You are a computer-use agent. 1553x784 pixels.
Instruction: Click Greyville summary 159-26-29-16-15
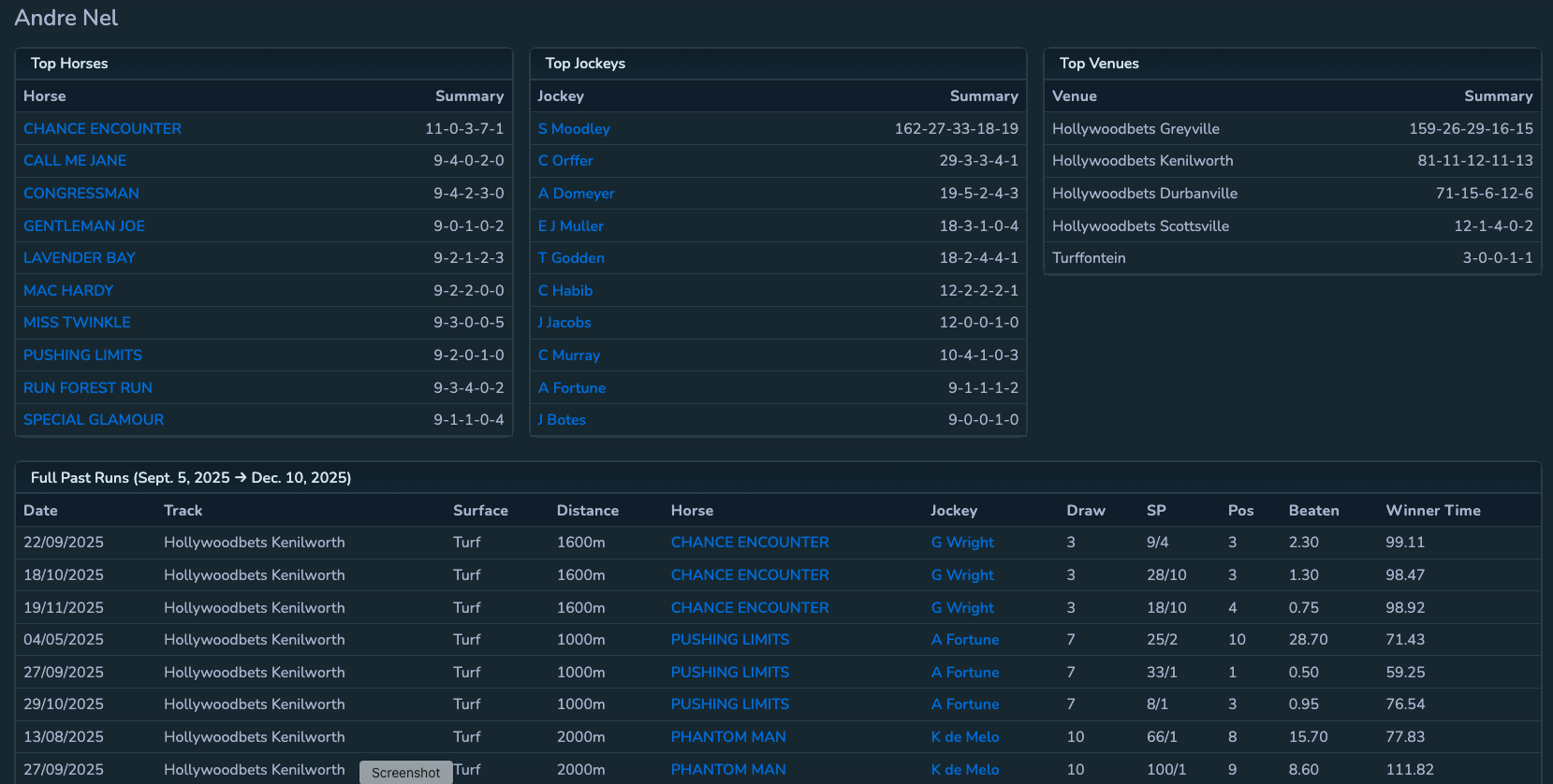(x=1471, y=128)
